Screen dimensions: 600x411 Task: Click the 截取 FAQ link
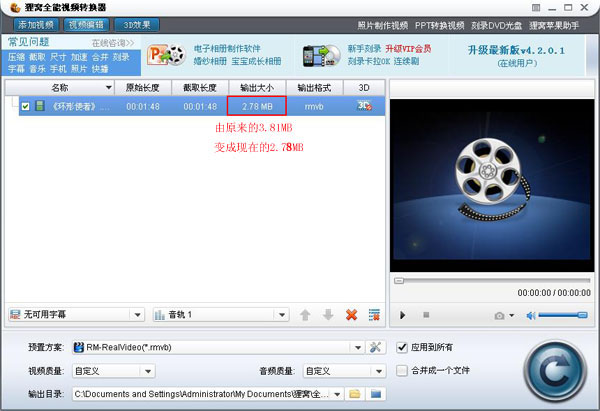(x=37, y=57)
